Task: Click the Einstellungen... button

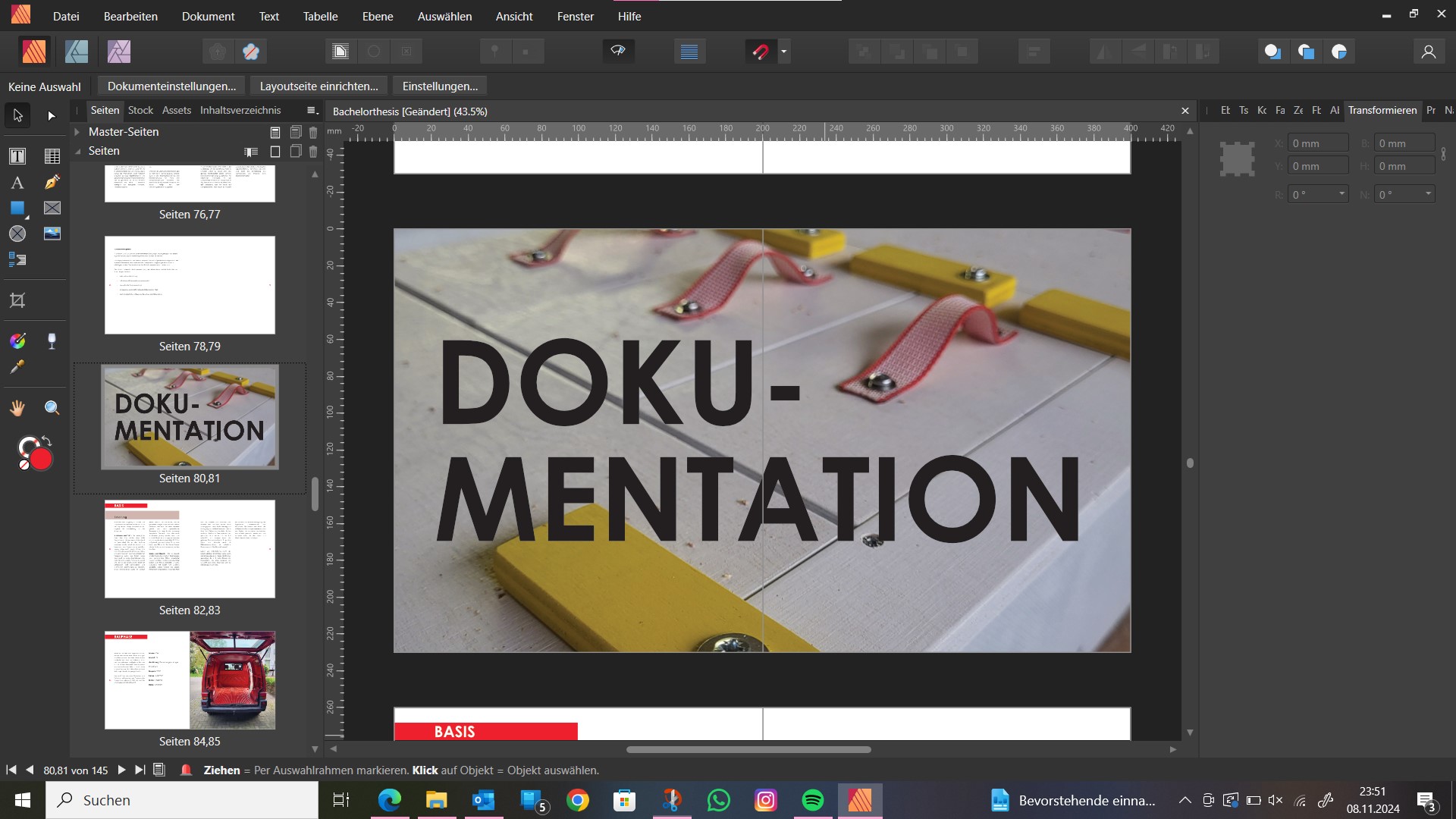Action: click(440, 86)
